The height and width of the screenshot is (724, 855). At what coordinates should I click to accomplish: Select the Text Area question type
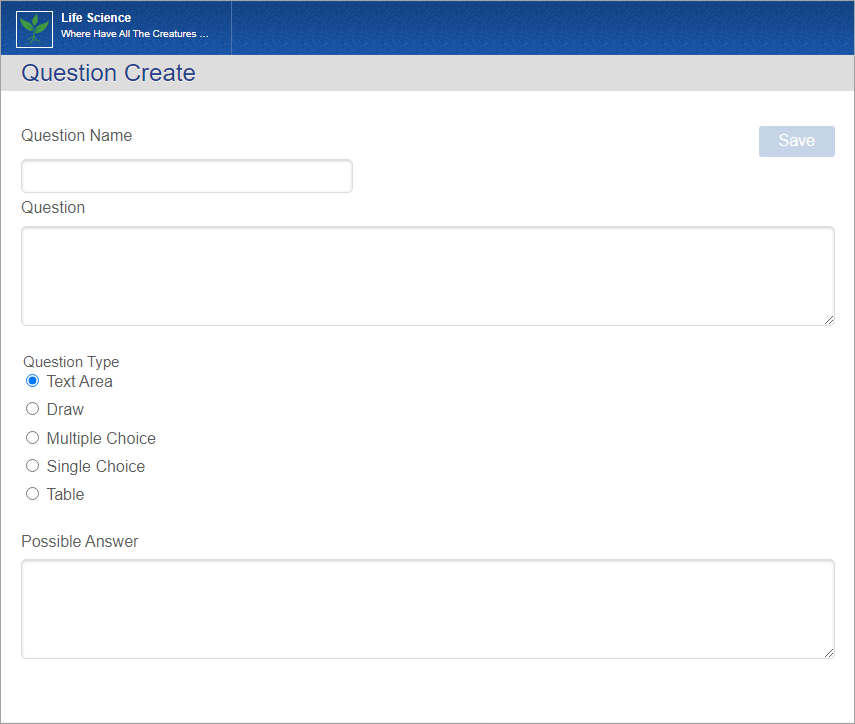click(x=31, y=380)
